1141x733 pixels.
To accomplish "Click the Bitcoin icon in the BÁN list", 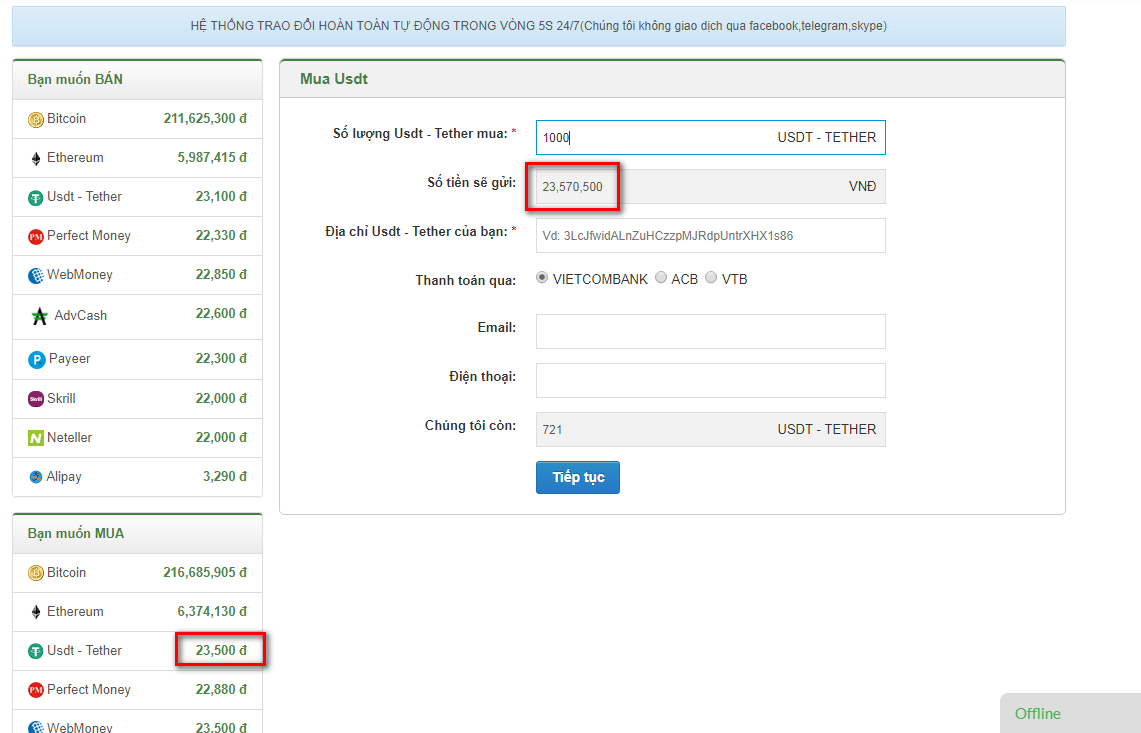I will tap(36, 119).
